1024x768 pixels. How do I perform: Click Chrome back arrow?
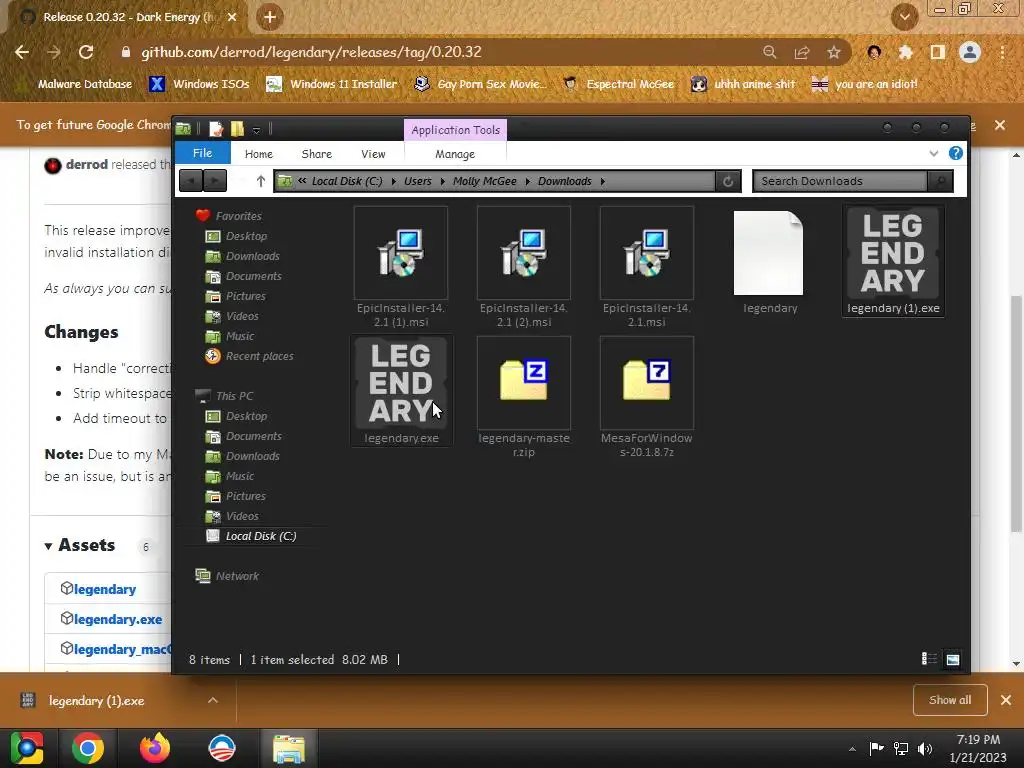click(22, 52)
